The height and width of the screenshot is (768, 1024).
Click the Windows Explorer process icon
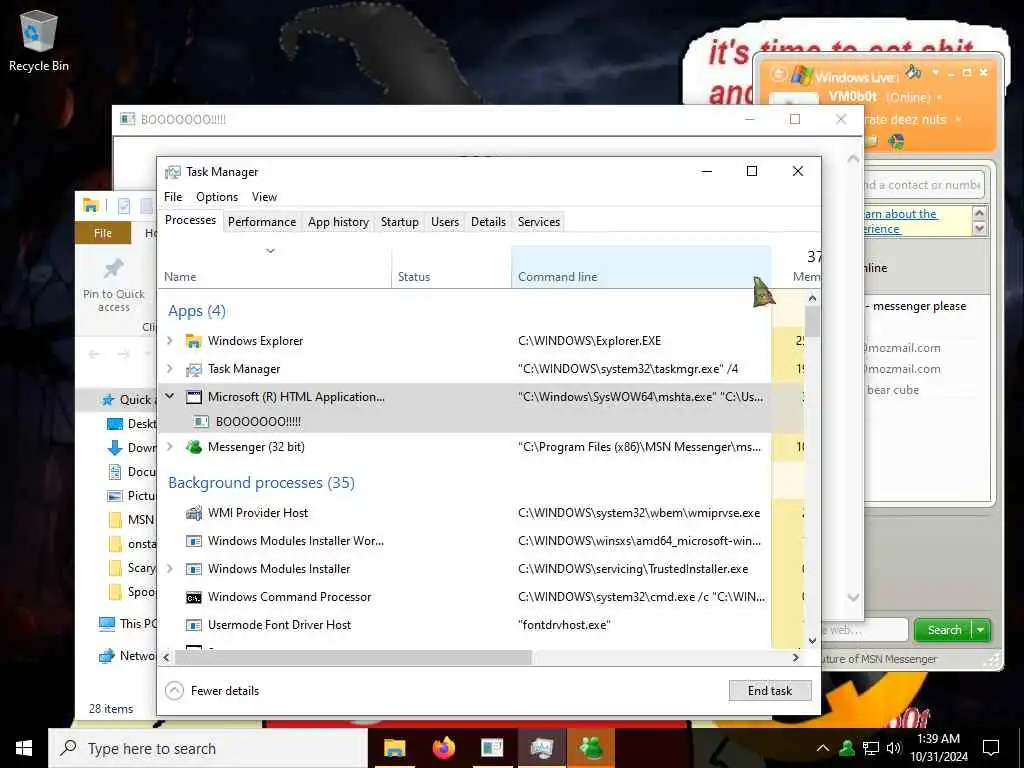point(193,341)
